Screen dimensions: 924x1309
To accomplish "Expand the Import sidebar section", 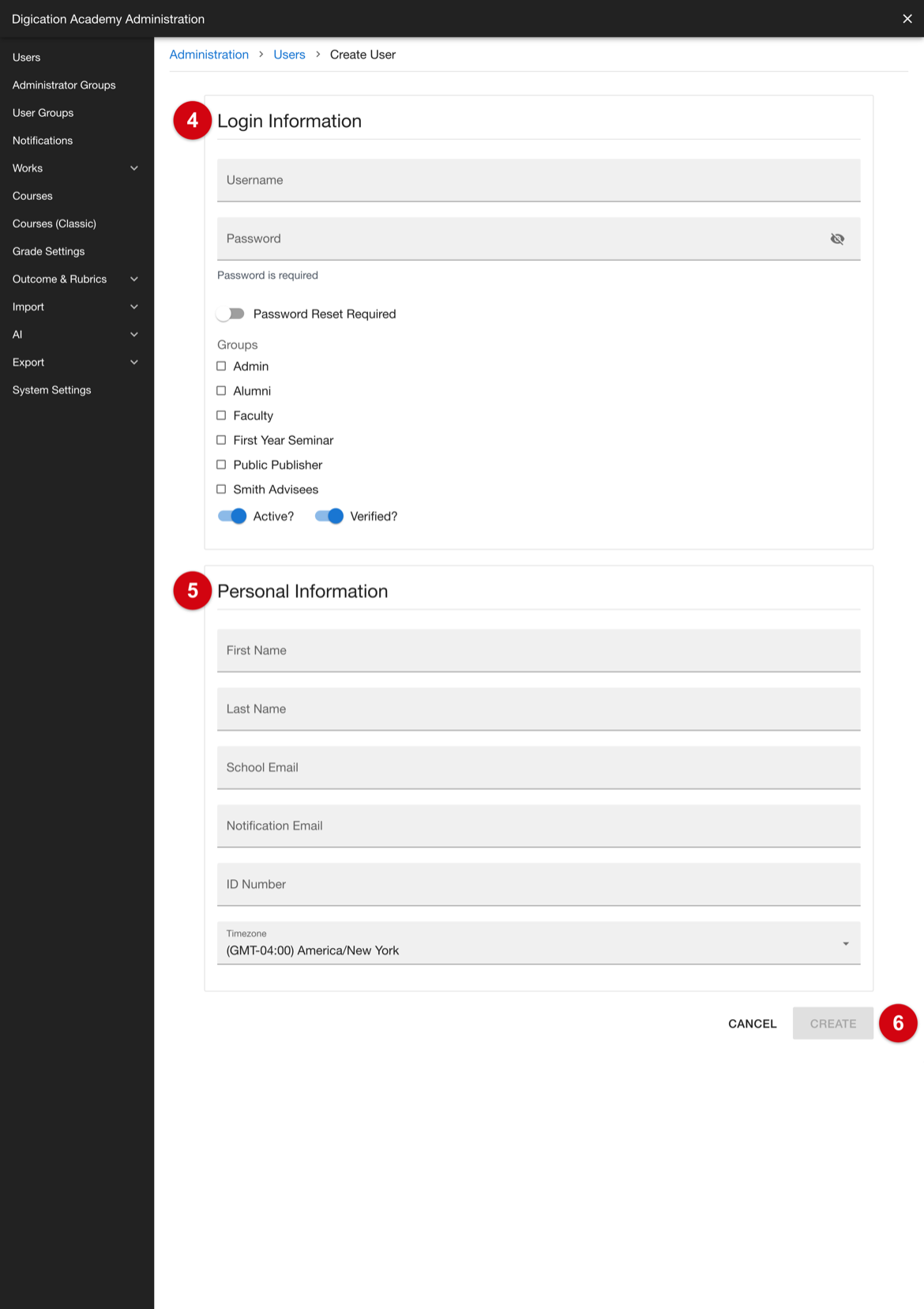I will coord(77,307).
